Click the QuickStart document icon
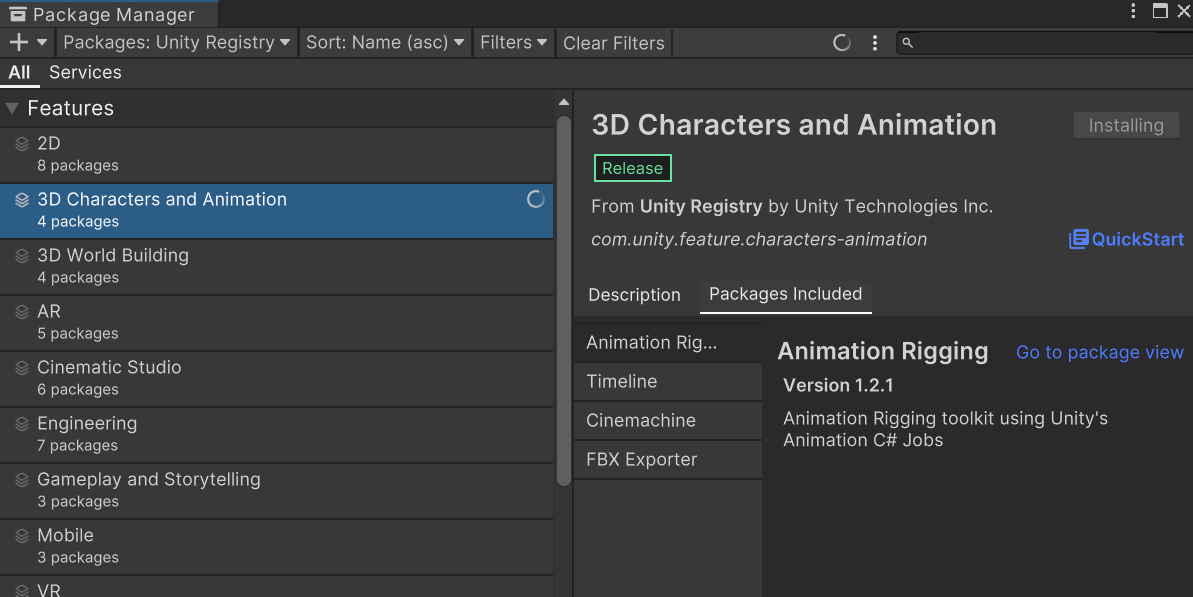 1078,239
